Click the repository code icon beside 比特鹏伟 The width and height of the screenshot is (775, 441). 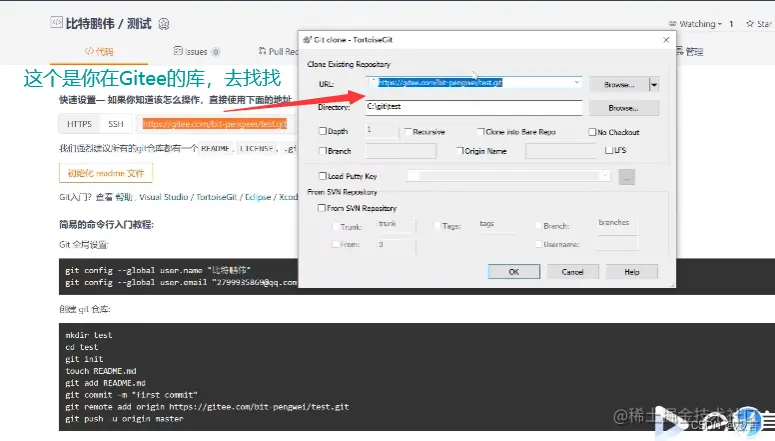point(56,22)
